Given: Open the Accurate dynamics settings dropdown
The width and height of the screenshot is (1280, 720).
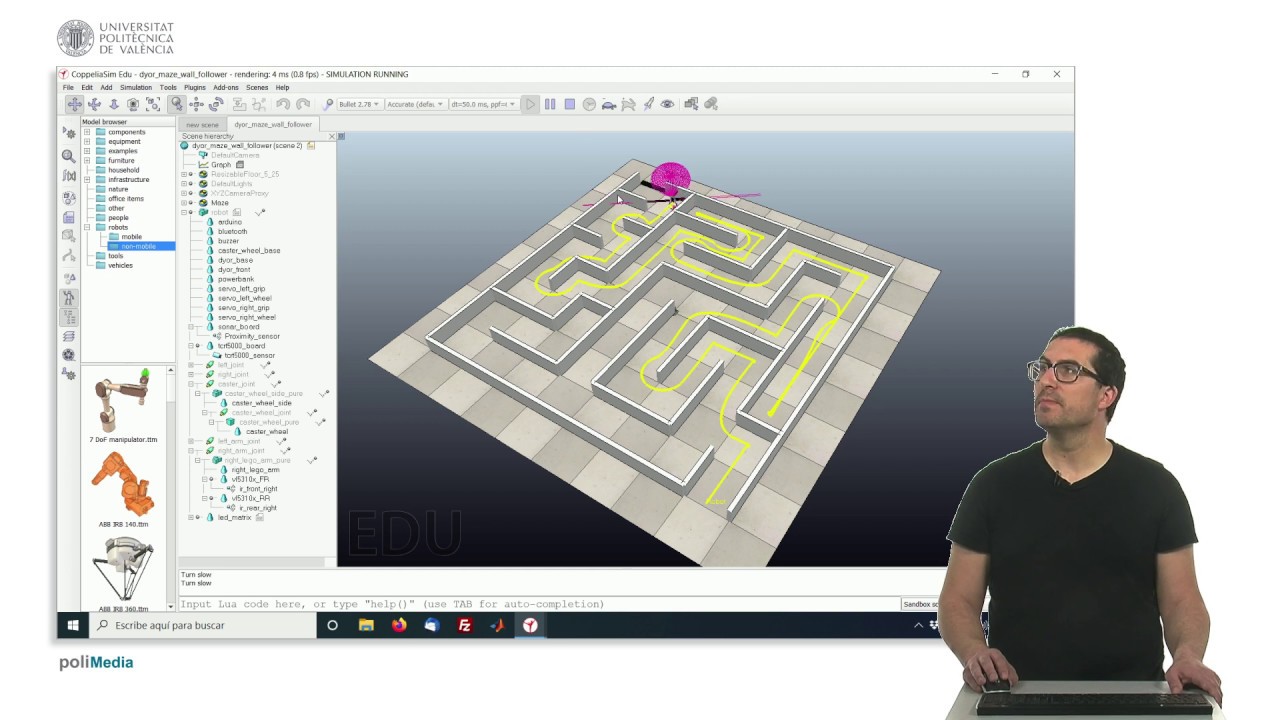Looking at the screenshot, I should (x=414, y=104).
